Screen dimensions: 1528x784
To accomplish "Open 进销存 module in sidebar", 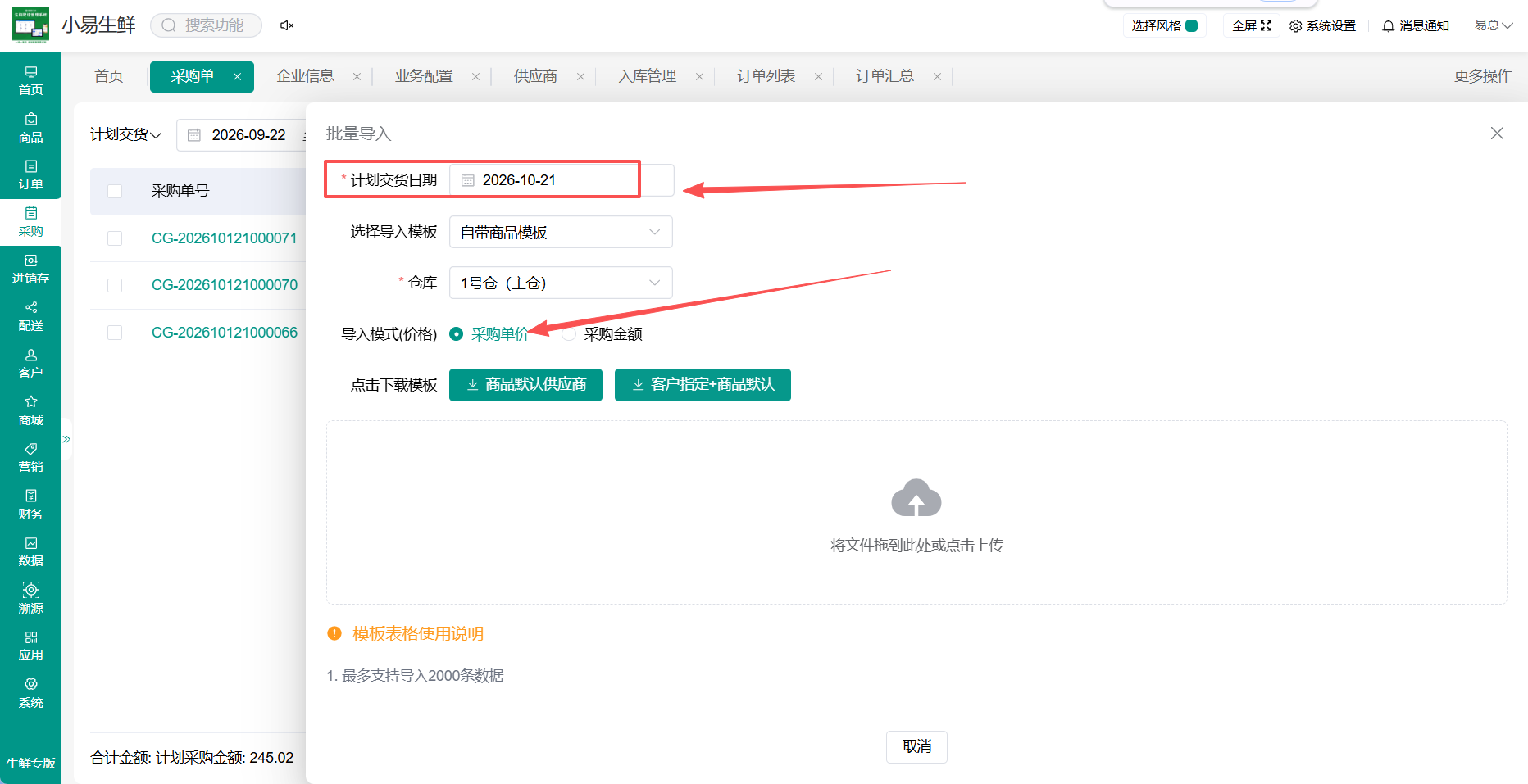I will point(30,269).
